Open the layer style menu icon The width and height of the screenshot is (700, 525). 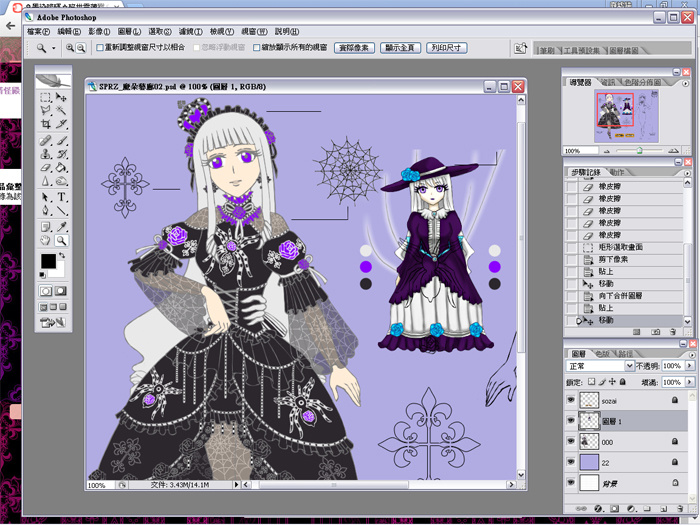tap(599, 508)
